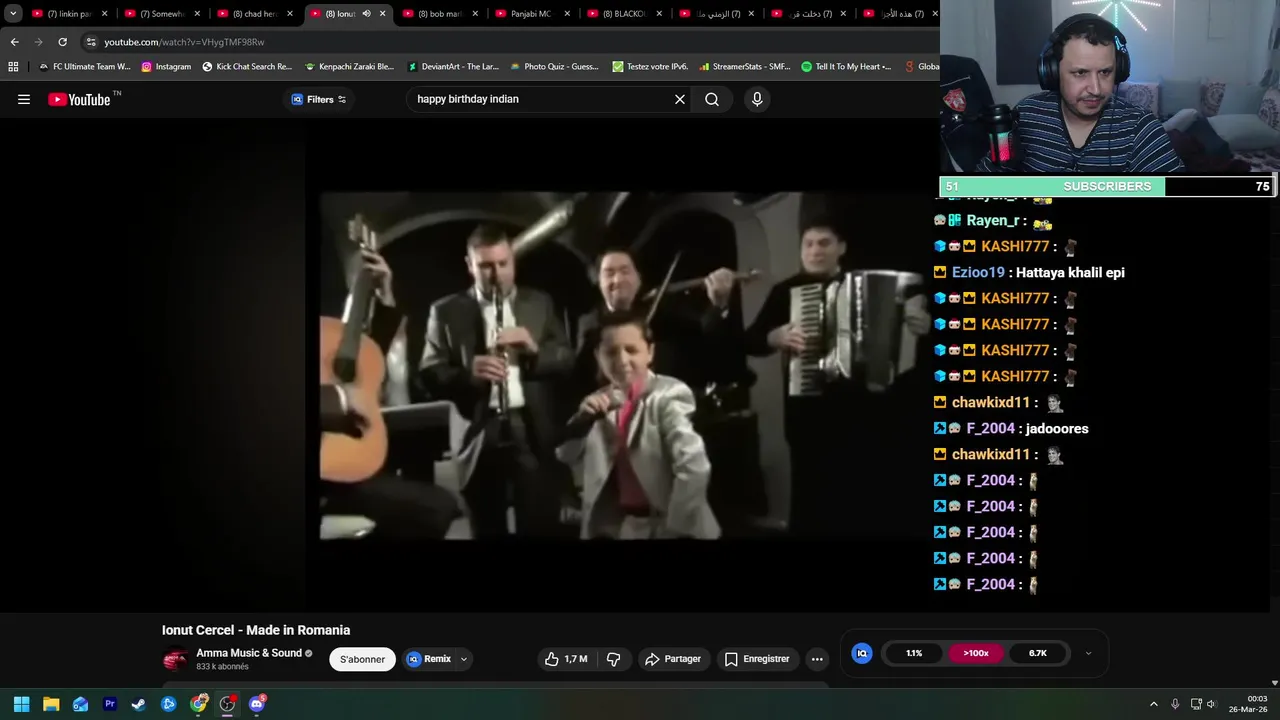This screenshot has width=1280, height=720.
Task: Open the search Filters button
Action: point(319,99)
